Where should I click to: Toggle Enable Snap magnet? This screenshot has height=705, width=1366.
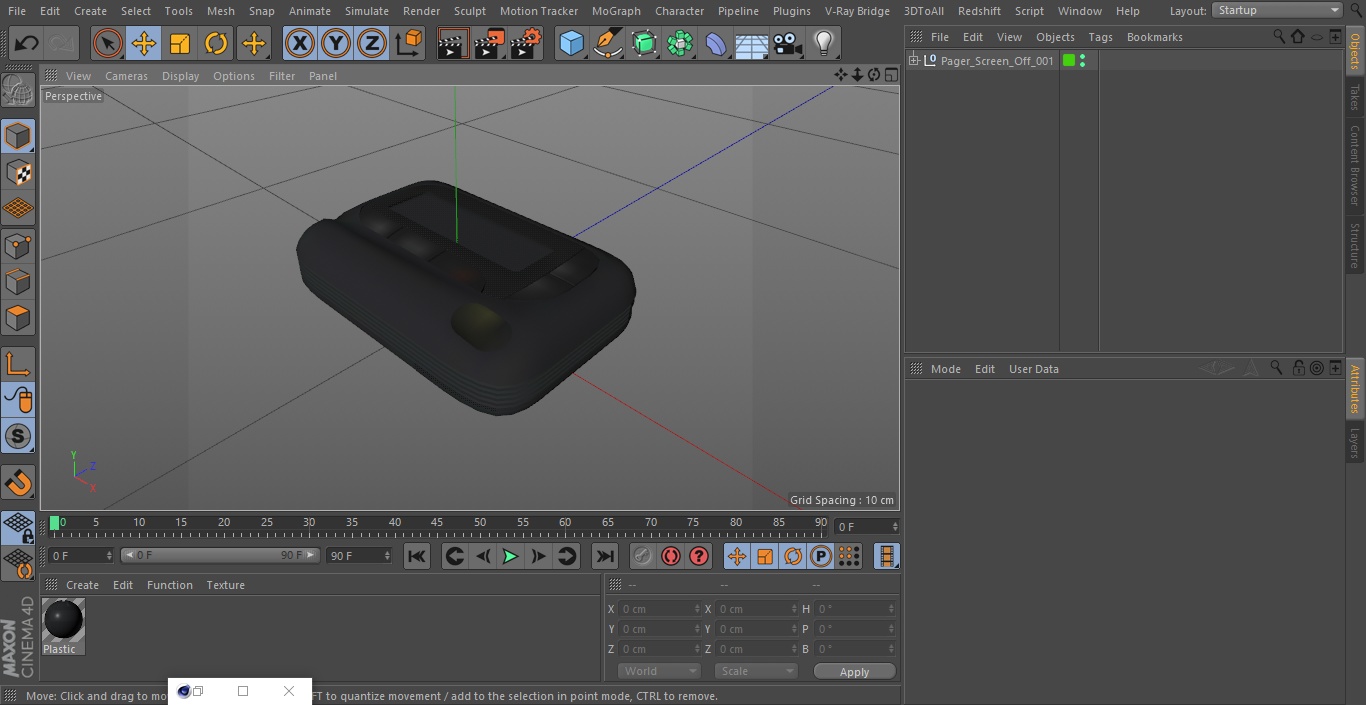tap(18, 482)
